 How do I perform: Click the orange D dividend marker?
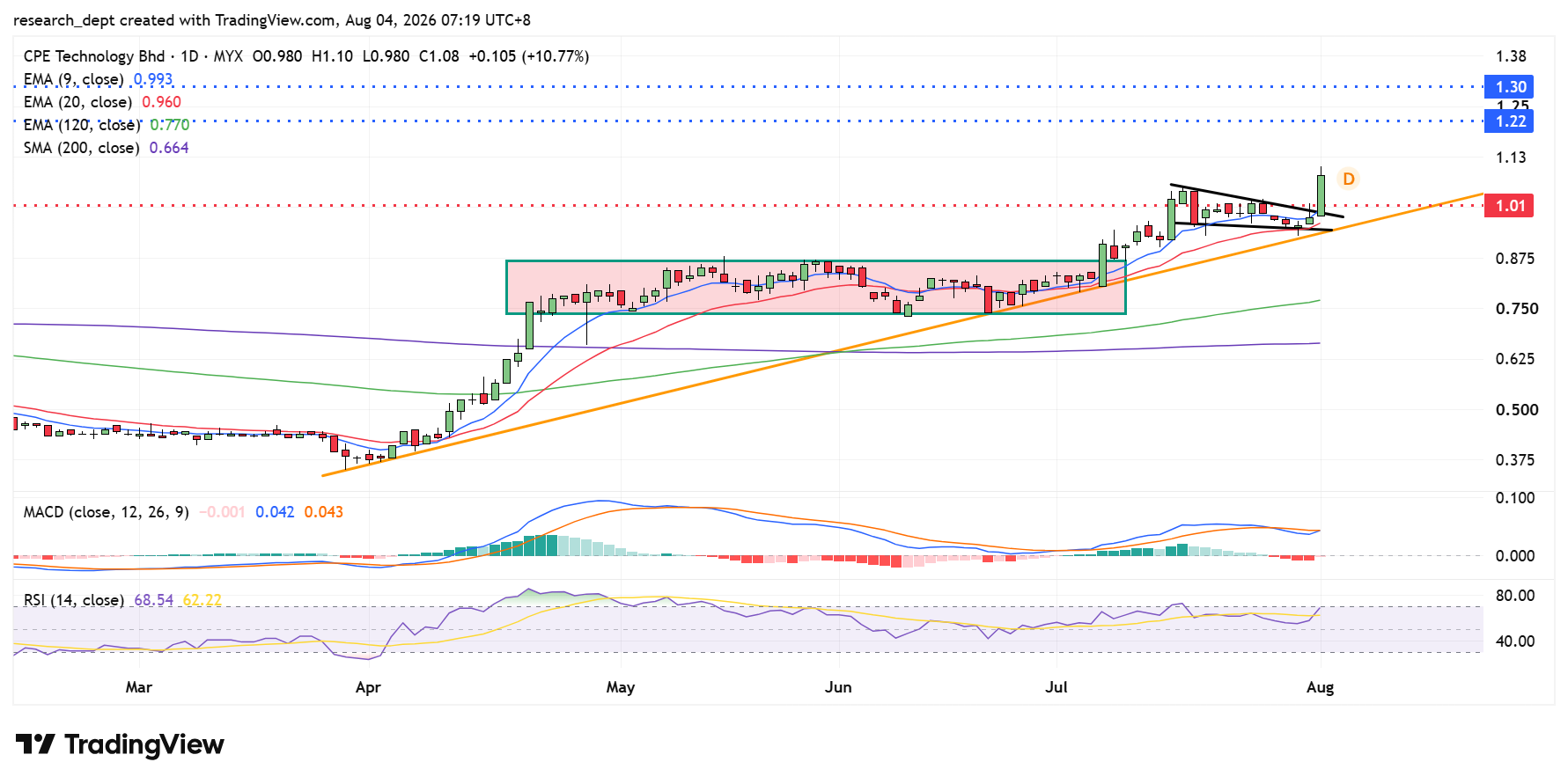[1348, 179]
